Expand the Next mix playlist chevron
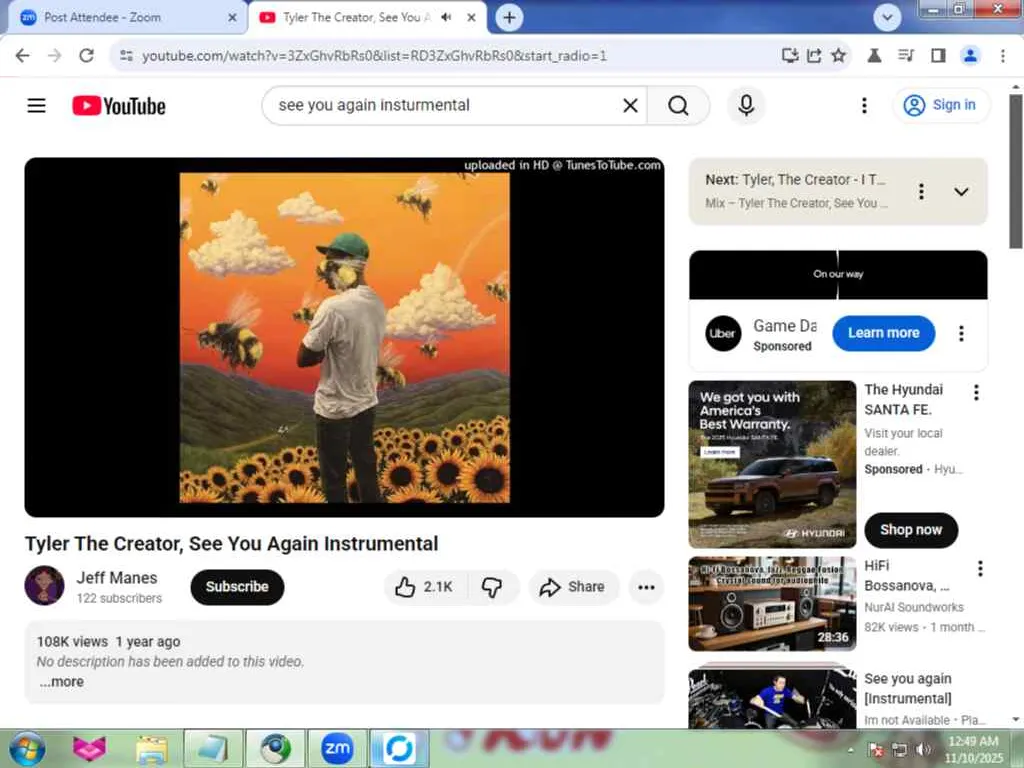The image size is (1024, 768). click(x=961, y=191)
